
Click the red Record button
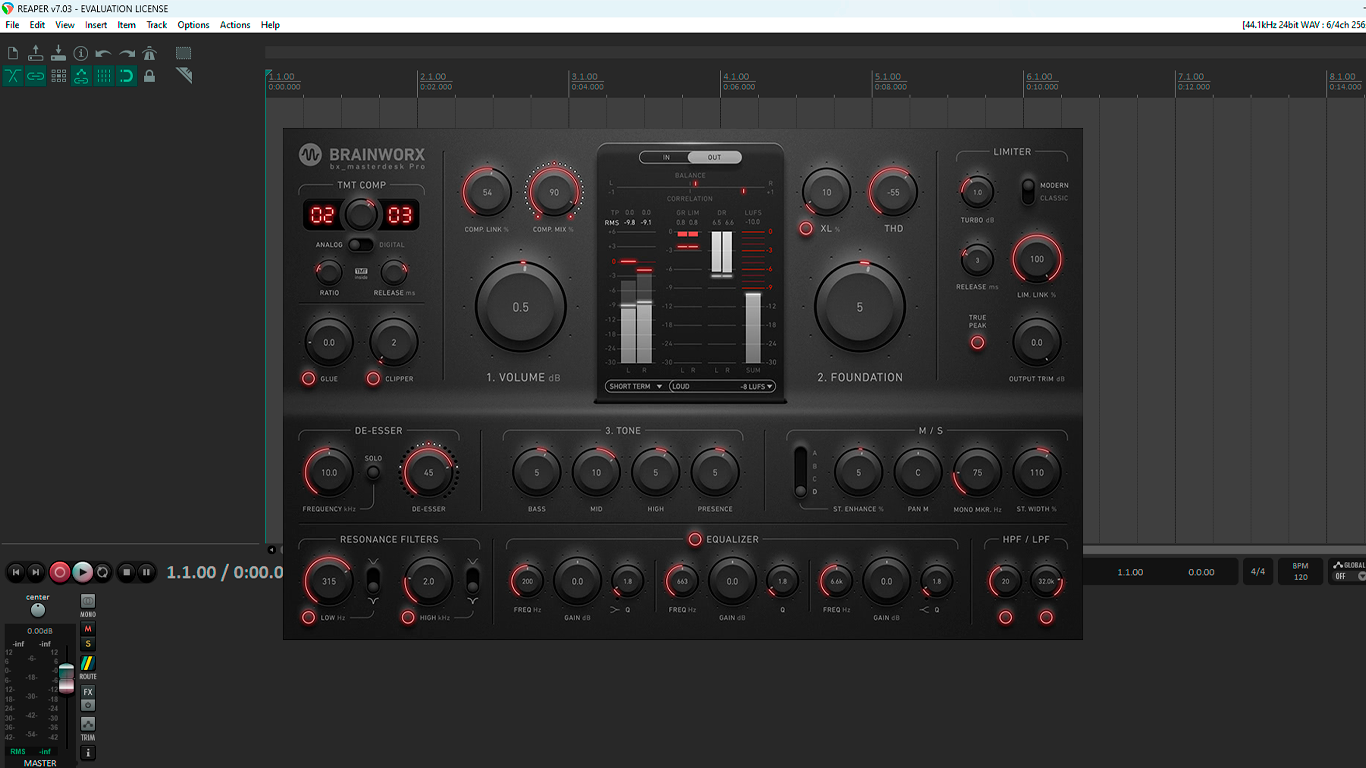(60, 572)
